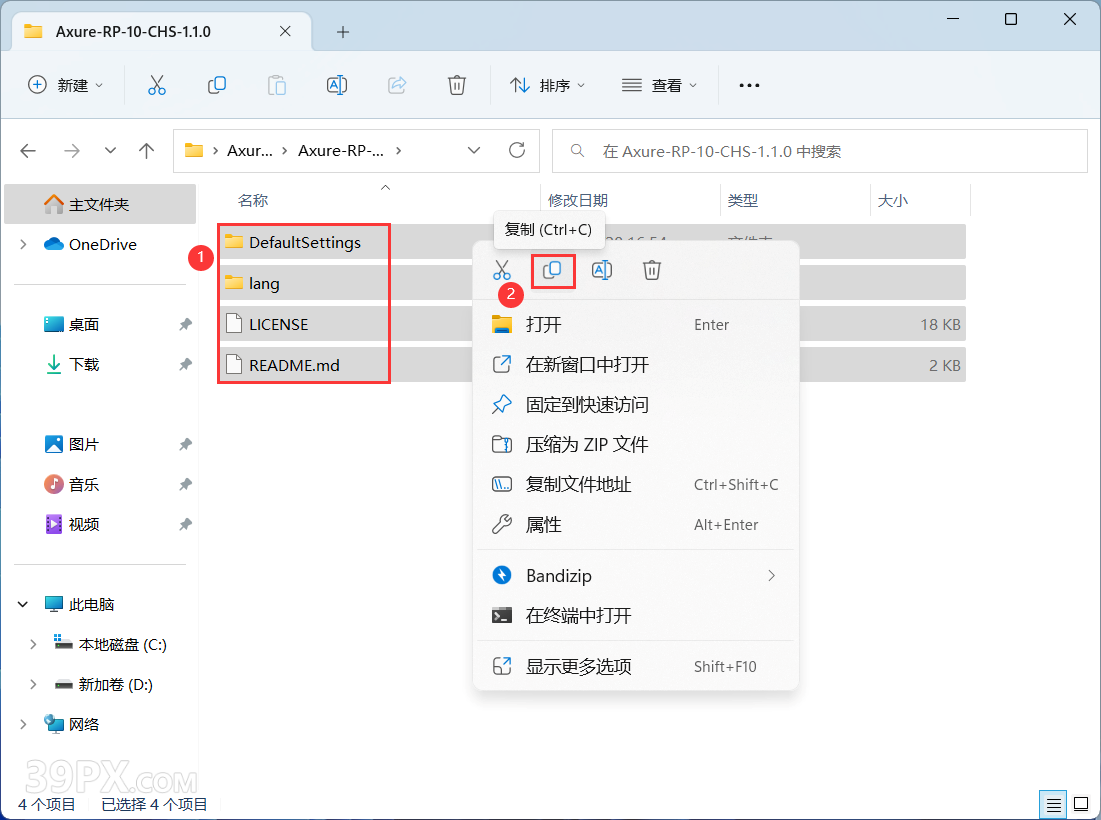This screenshot has width=1101, height=820.
Task: Click the search magnifier icon
Action: [x=577, y=151]
